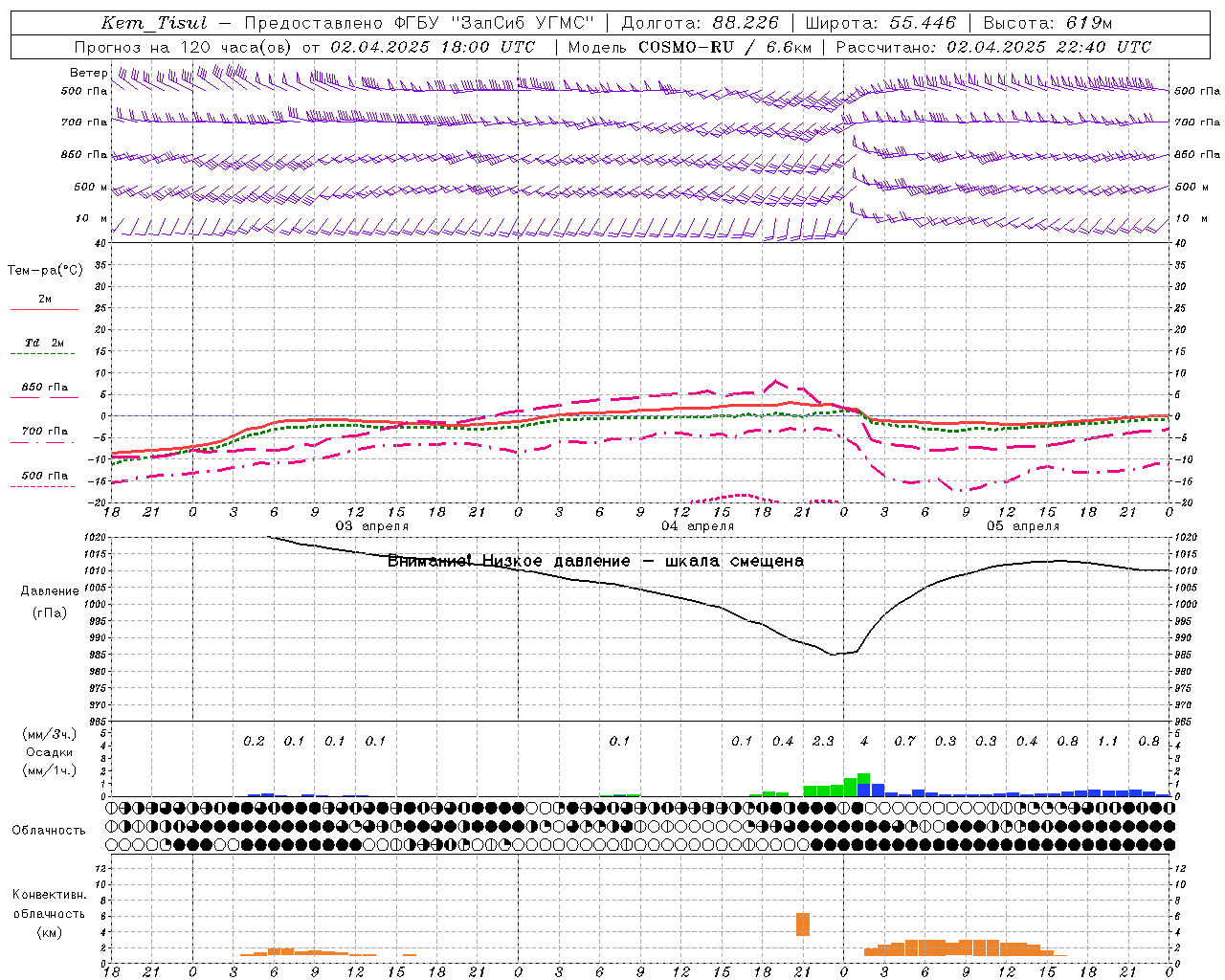Screen dimensions: 1225x980
Task: Click the 1.1 precipitation total value
Action: [1107, 741]
